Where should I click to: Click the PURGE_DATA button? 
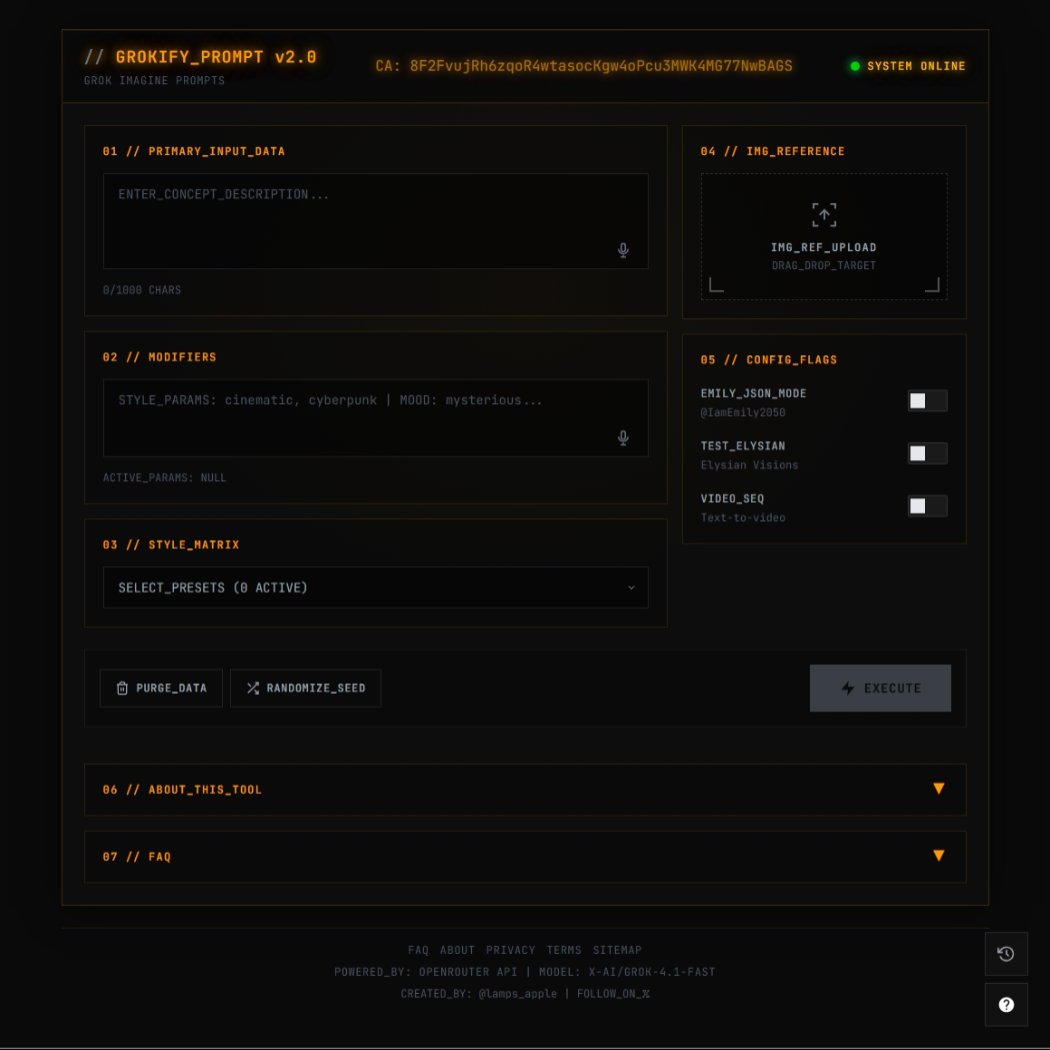point(161,688)
